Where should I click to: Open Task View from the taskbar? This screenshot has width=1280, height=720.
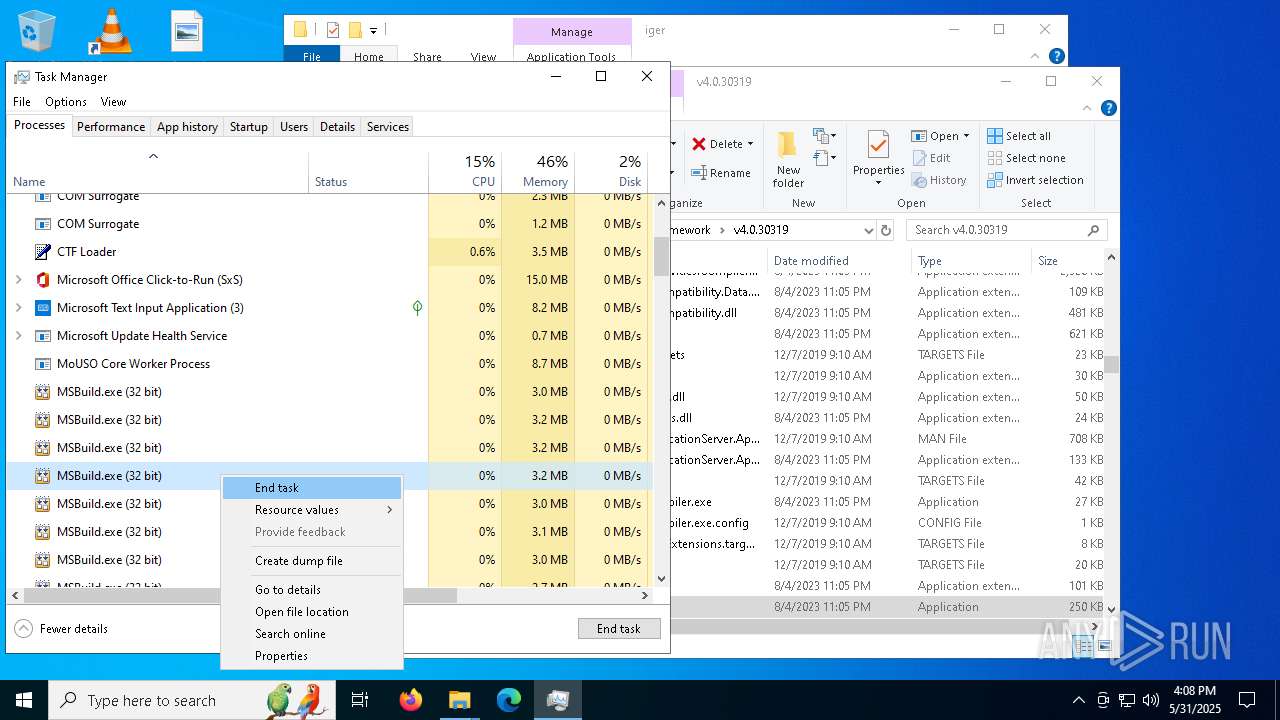coord(360,700)
